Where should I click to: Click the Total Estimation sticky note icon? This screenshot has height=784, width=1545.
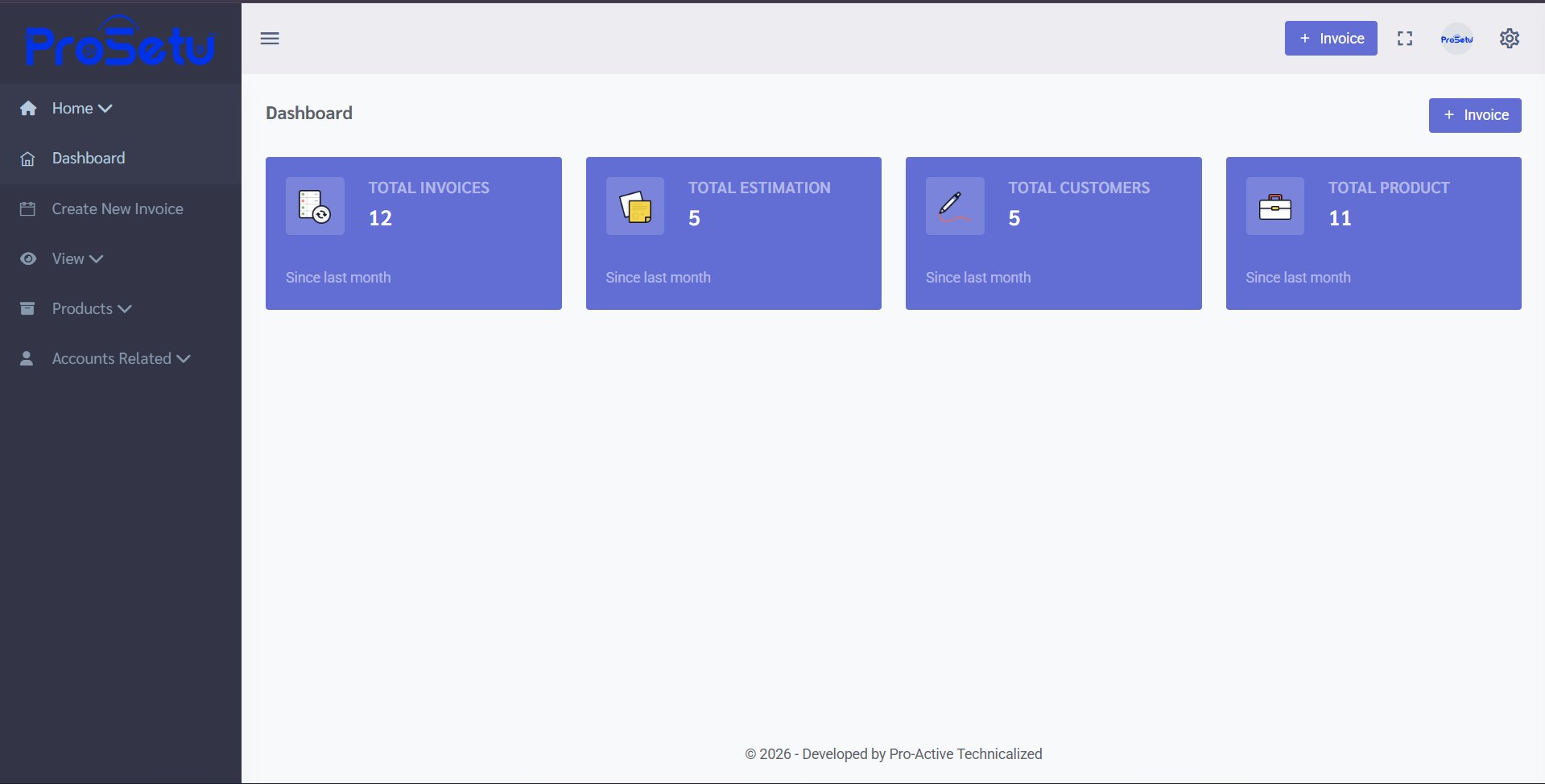(635, 206)
